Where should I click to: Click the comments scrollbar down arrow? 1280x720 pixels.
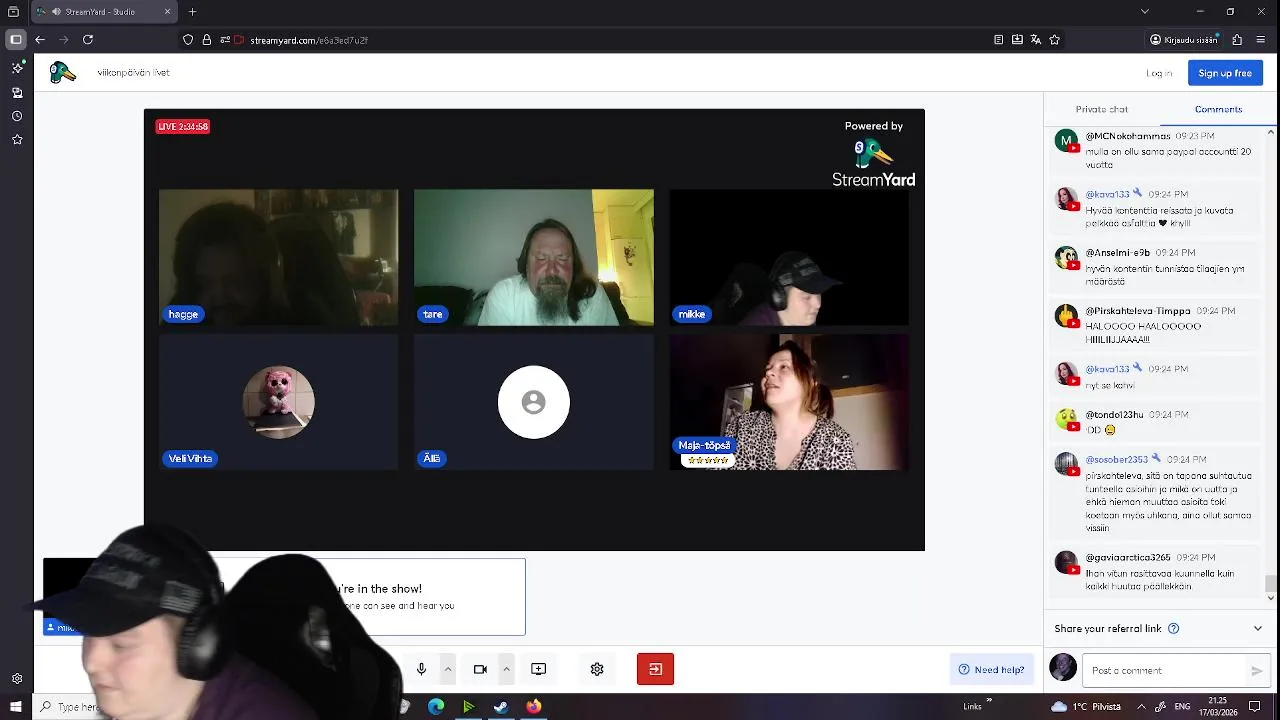pyautogui.click(x=1271, y=598)
